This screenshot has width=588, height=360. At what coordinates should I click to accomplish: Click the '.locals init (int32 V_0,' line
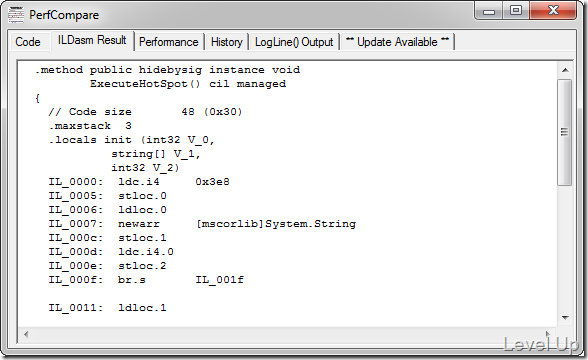click(x=132, y=140)
